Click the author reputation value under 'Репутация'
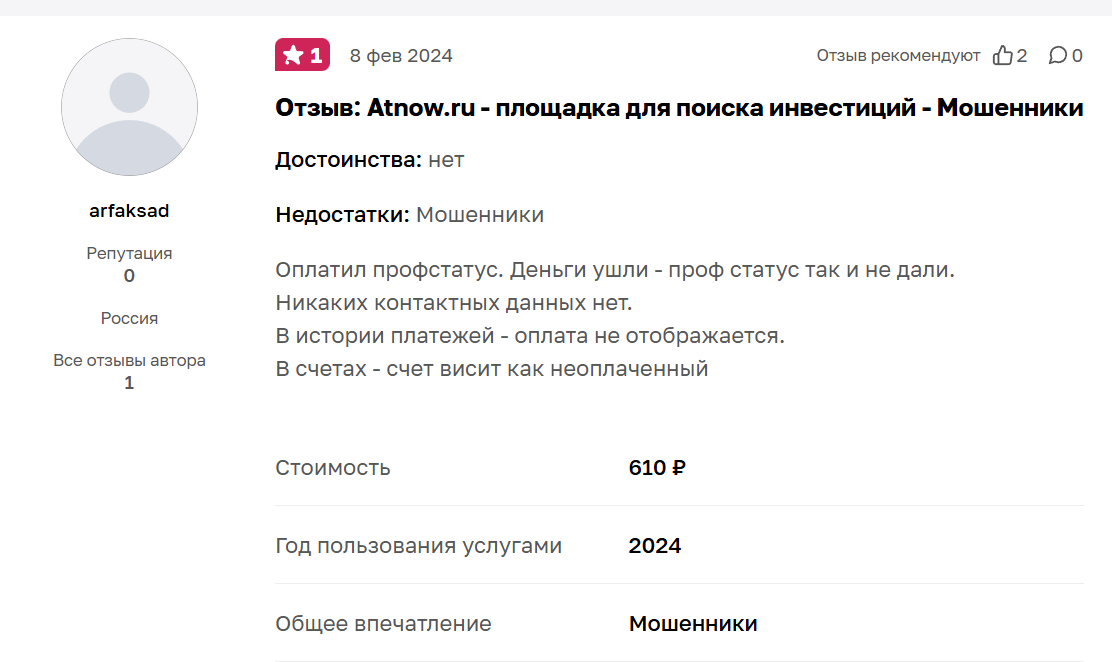The width and height of the screenshot is (1112, 662). point(129,276)
